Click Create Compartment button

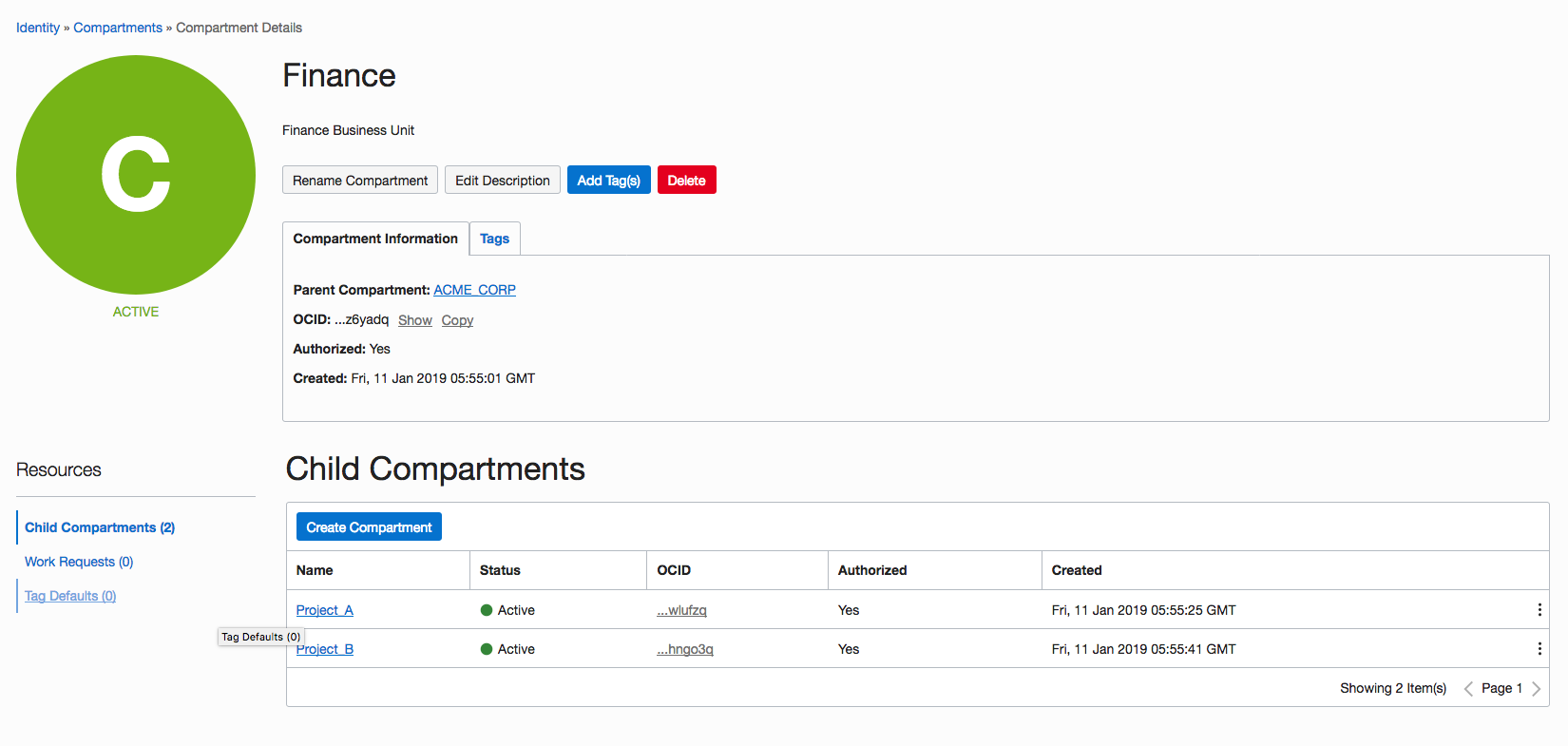pos(369,527)
